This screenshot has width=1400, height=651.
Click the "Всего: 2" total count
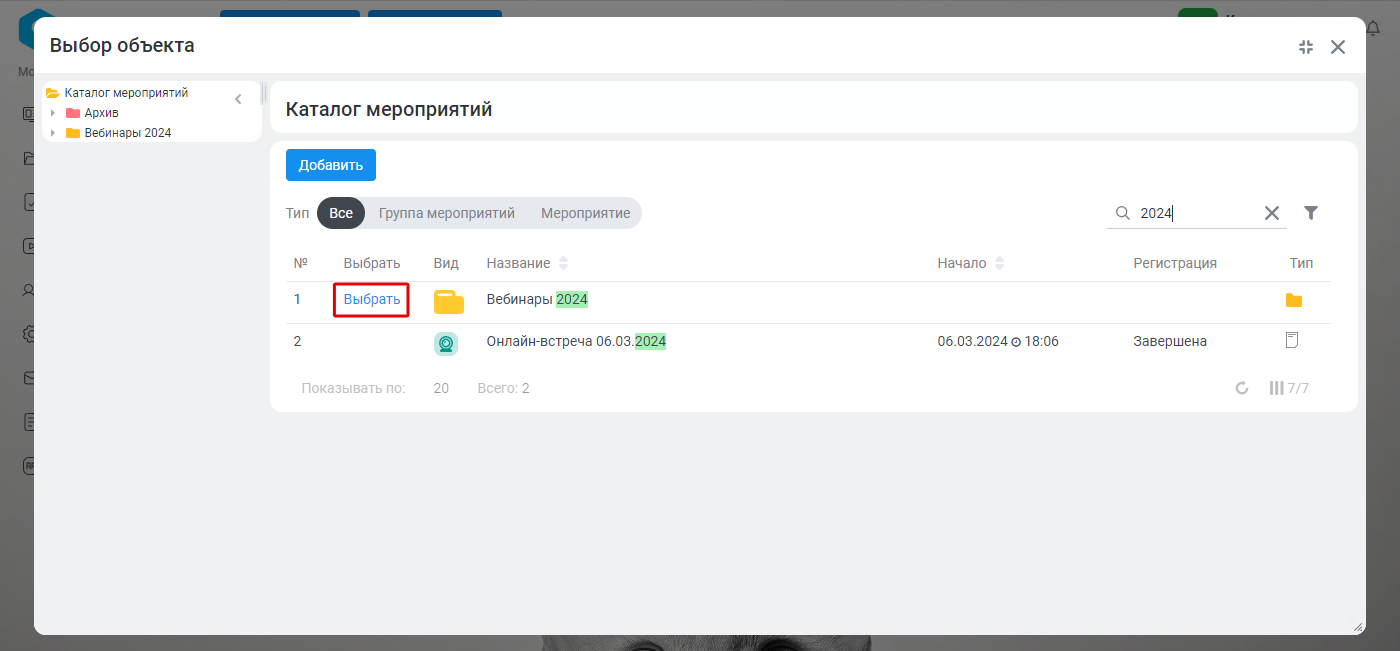coord(504,388)
